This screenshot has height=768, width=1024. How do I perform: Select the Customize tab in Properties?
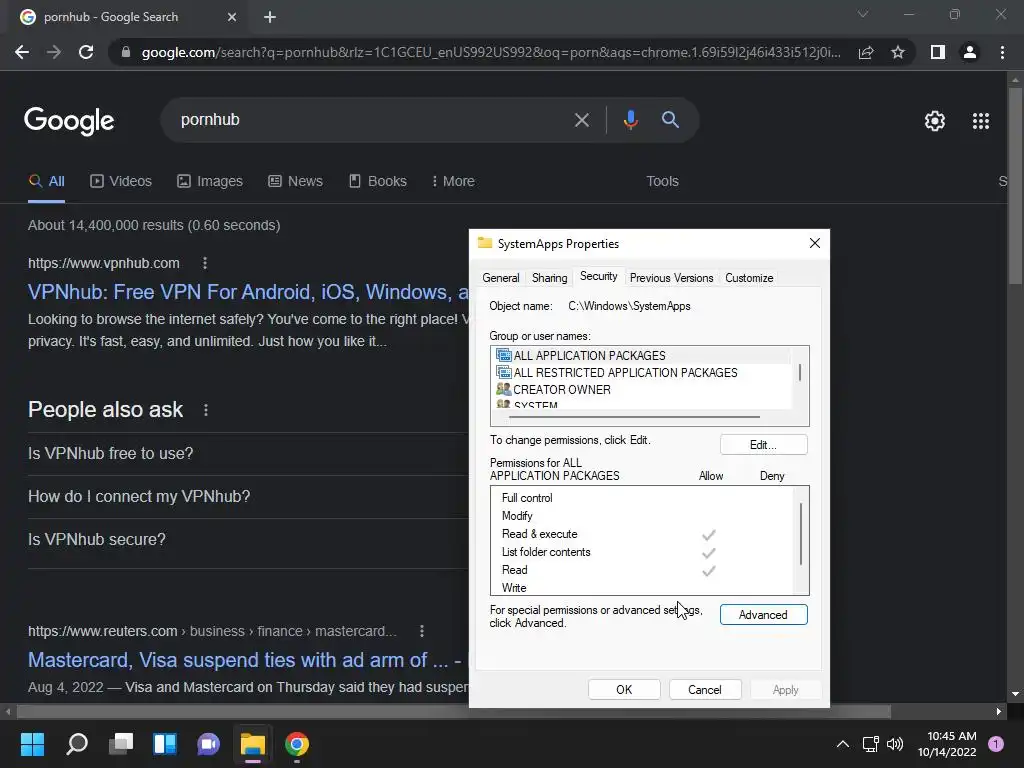tap(749, 278)
